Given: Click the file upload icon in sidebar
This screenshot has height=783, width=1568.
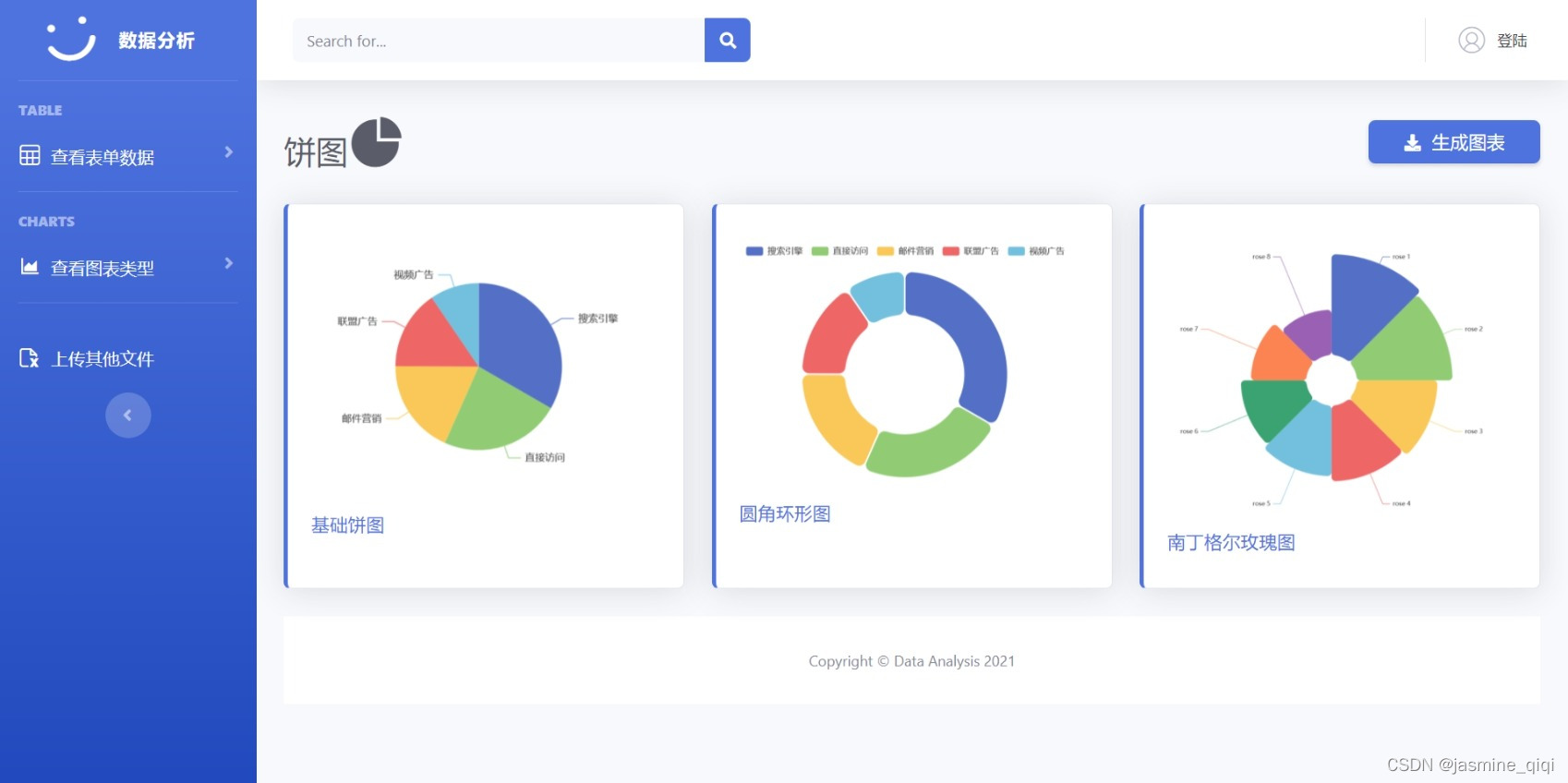Looking at the screenshot, I should coord(30,357).
